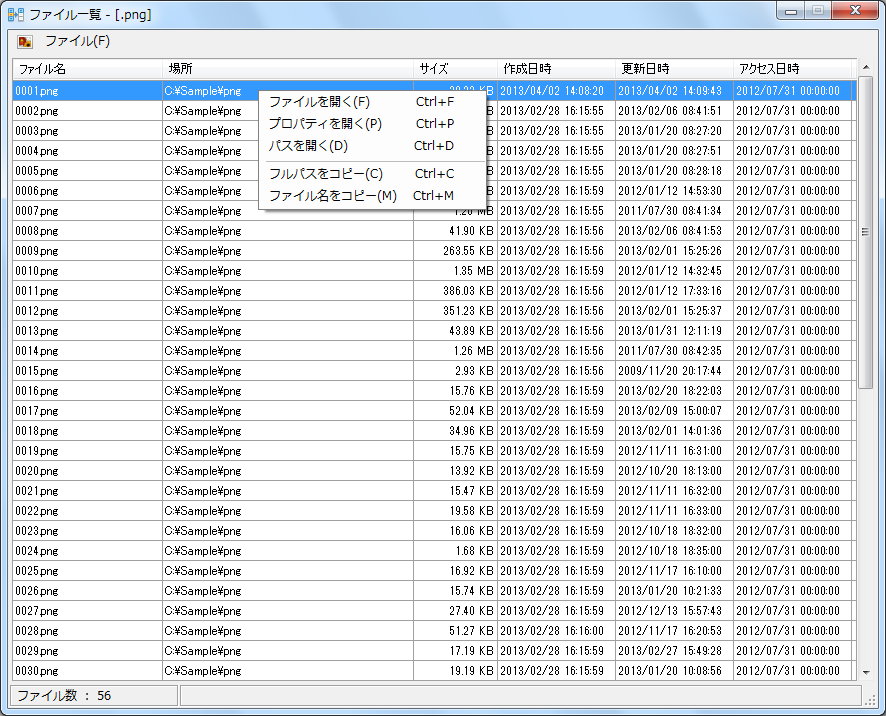
Task: Sort by the ファイル名 column header
Action: tap(88, 69)
